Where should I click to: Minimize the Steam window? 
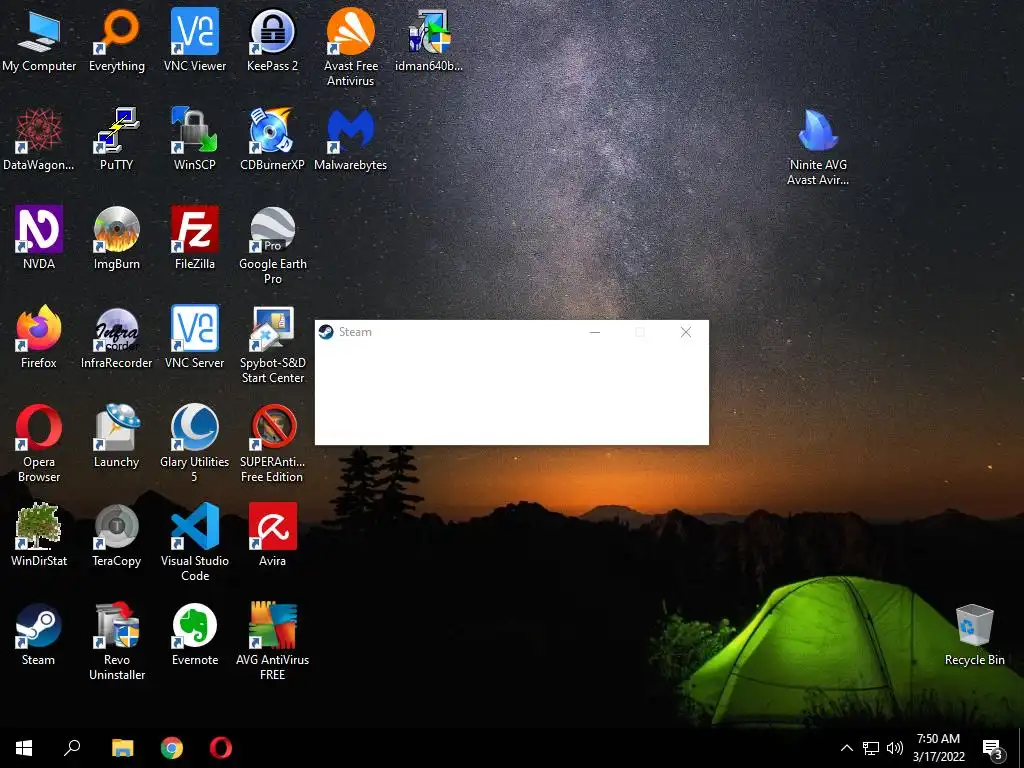[594, 332]
